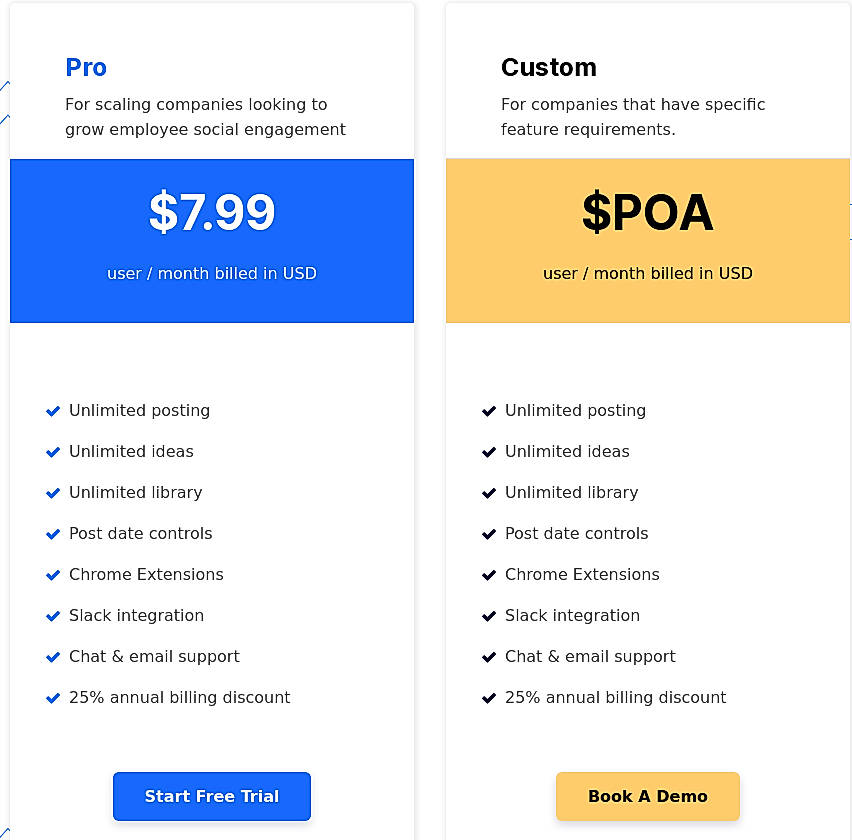
Task: Click the yellow Custom pricing band color block
Action: (648, 240)
